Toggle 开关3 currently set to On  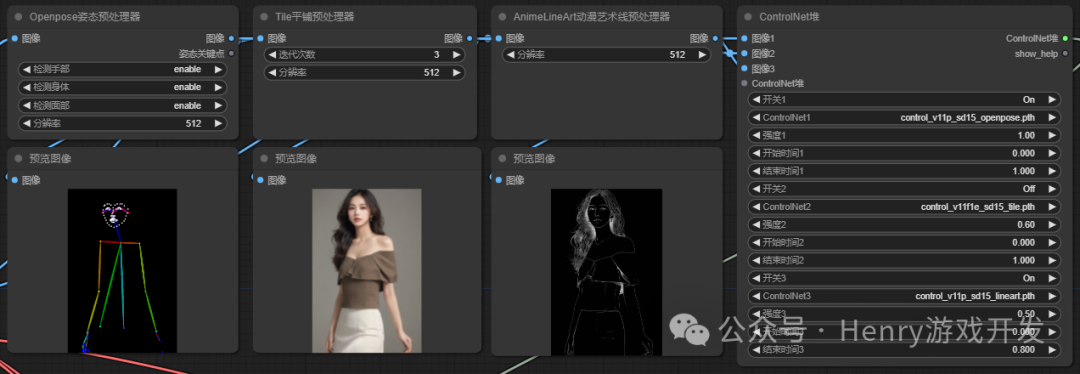coord(904,278)
